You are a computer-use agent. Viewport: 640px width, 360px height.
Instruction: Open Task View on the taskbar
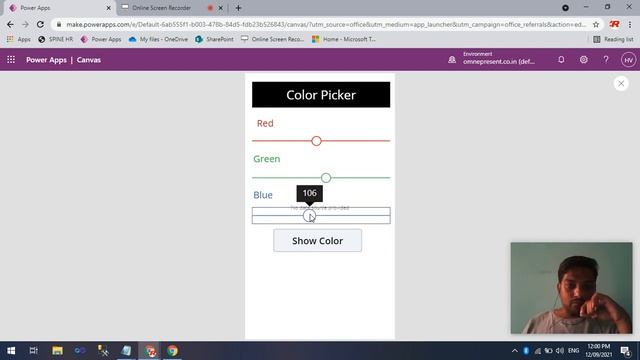pos(33,351)
